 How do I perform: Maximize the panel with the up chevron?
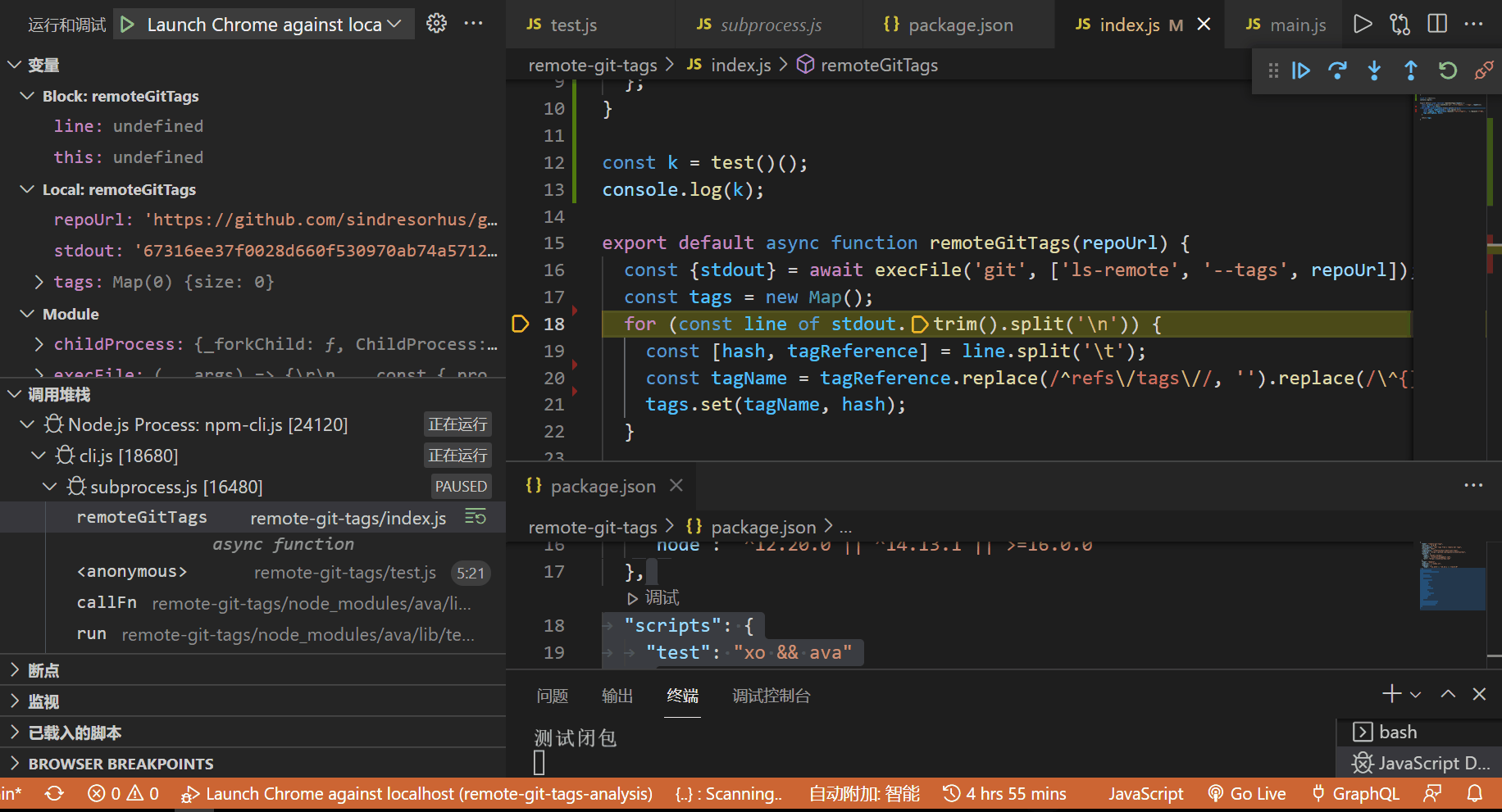(x=1449, y=694)
